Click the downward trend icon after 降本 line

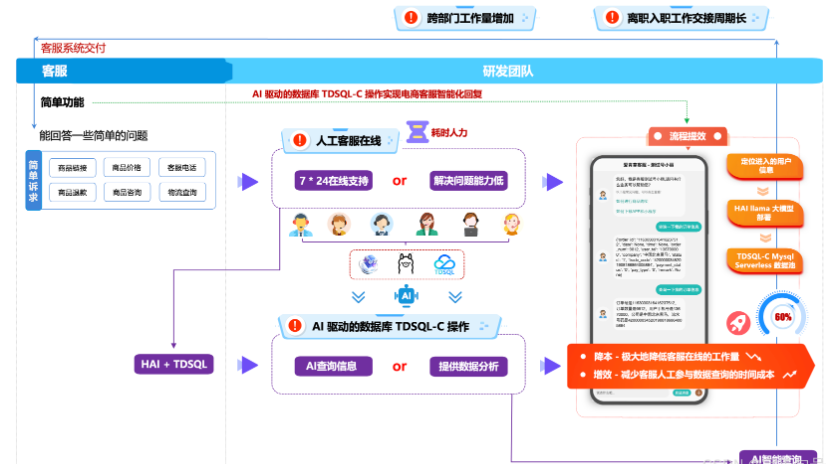pyautogui.click(x=753, y=357)
